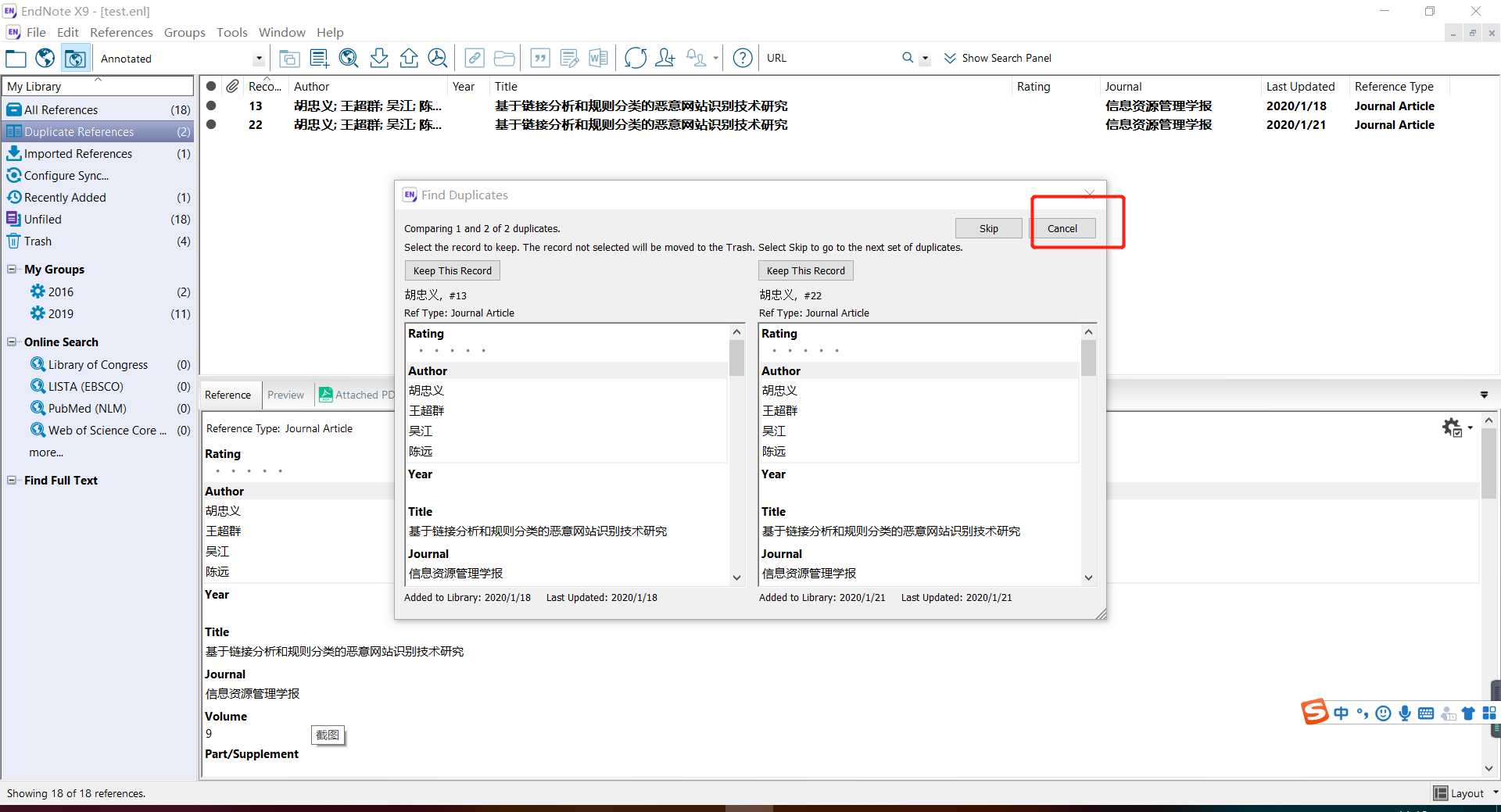The width and height of the screenshot is (1501, 812).
Task: Select All References in My Library
Action: point(99,109)
